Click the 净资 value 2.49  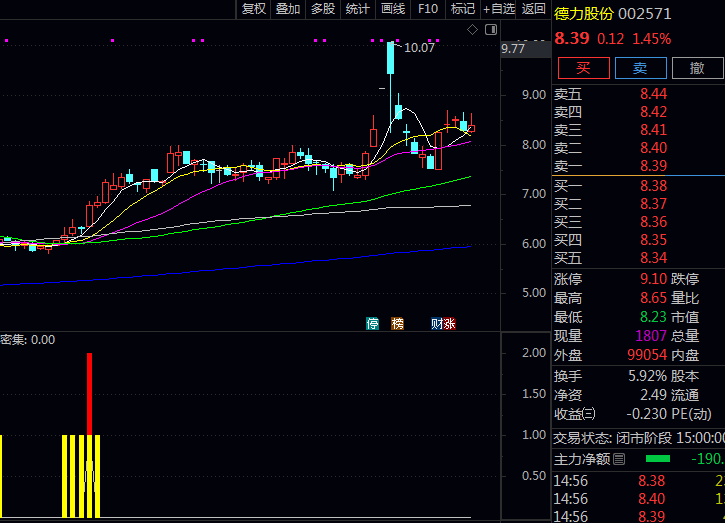(x=653, y=395)
